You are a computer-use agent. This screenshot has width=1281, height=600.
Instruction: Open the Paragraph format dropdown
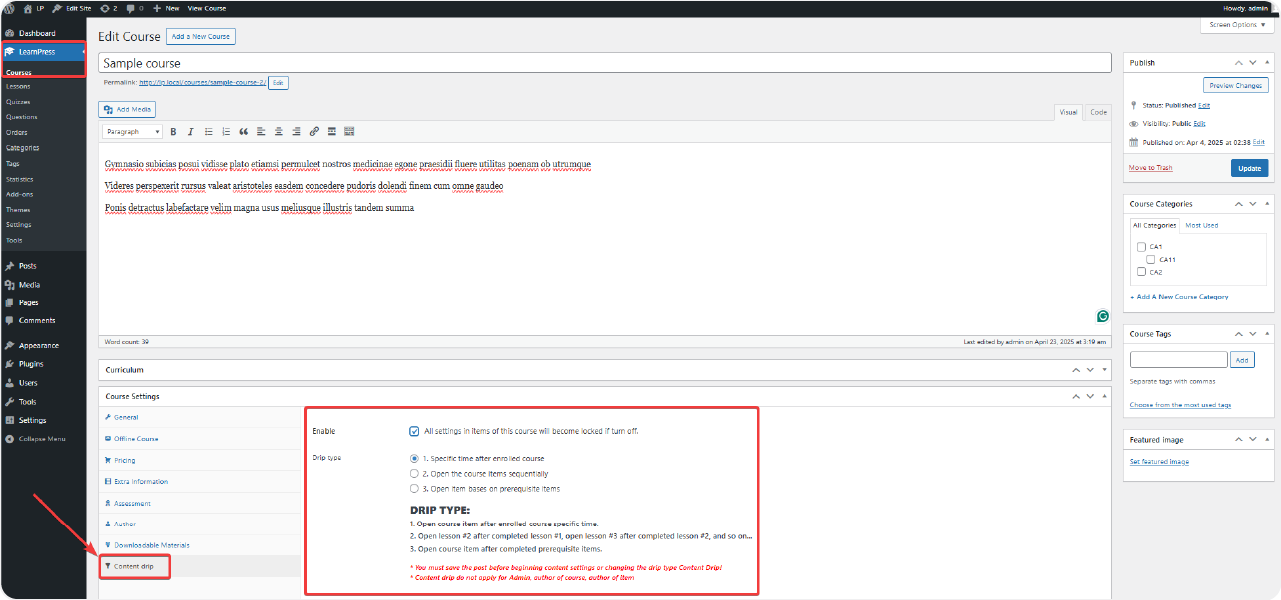[x=133, y=131]
